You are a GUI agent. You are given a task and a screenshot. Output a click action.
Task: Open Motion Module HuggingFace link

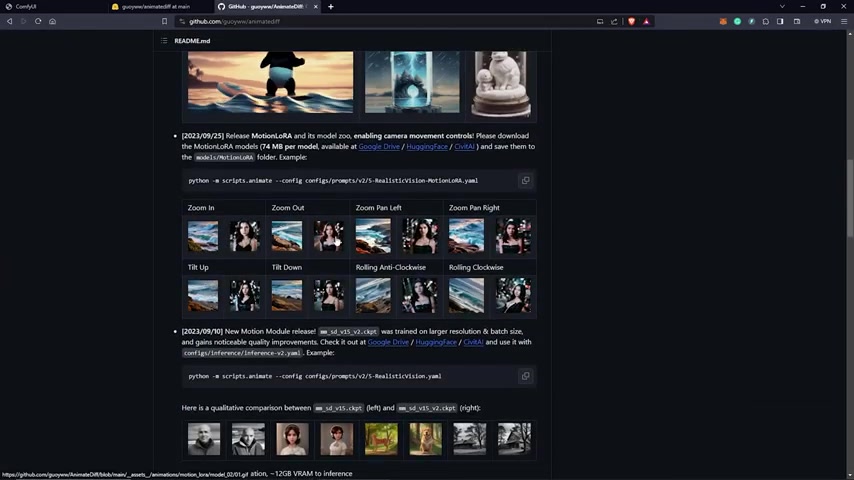click(x=436, y=342)
